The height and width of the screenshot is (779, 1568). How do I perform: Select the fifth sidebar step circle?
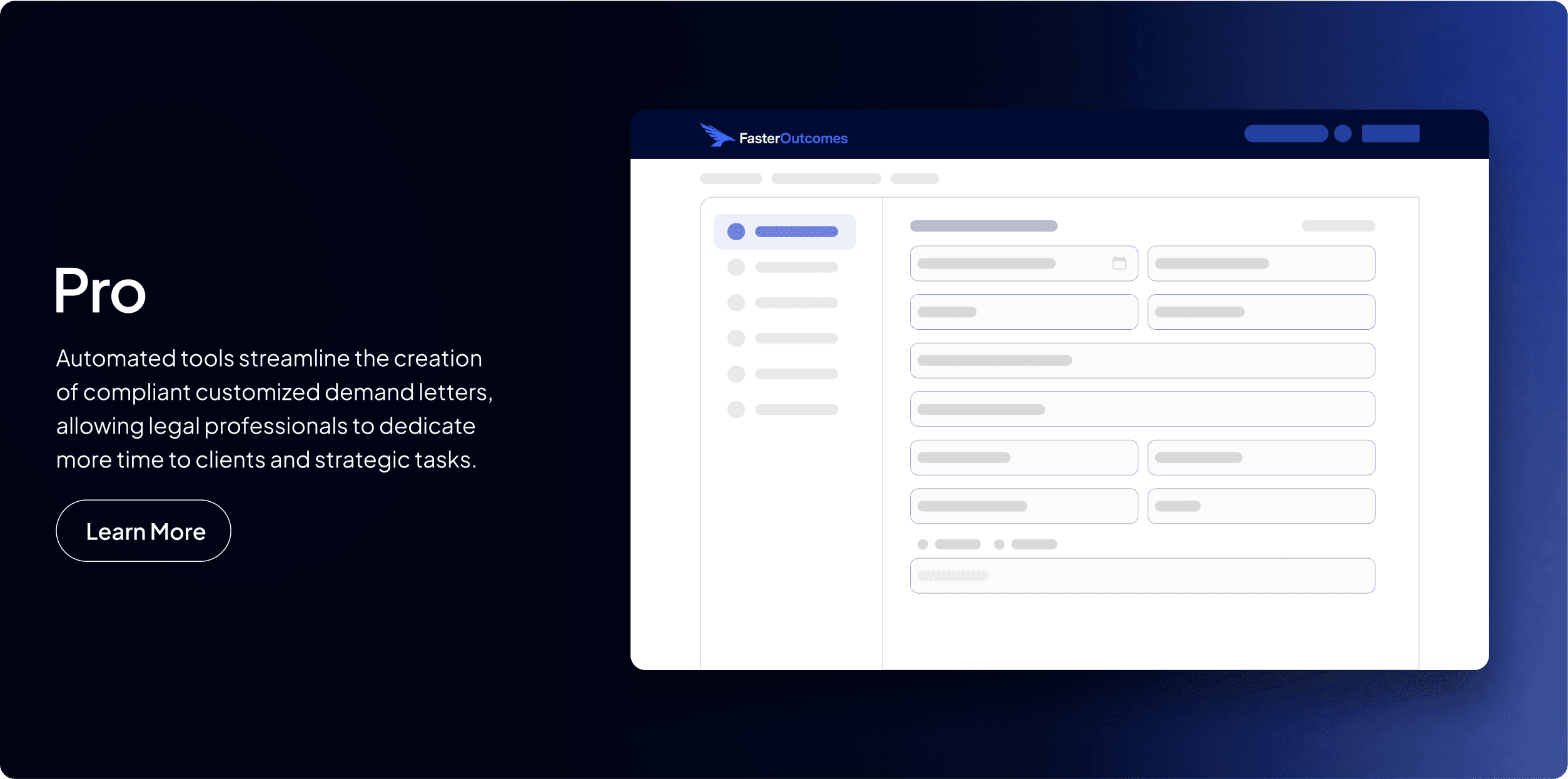pos(736,374)
